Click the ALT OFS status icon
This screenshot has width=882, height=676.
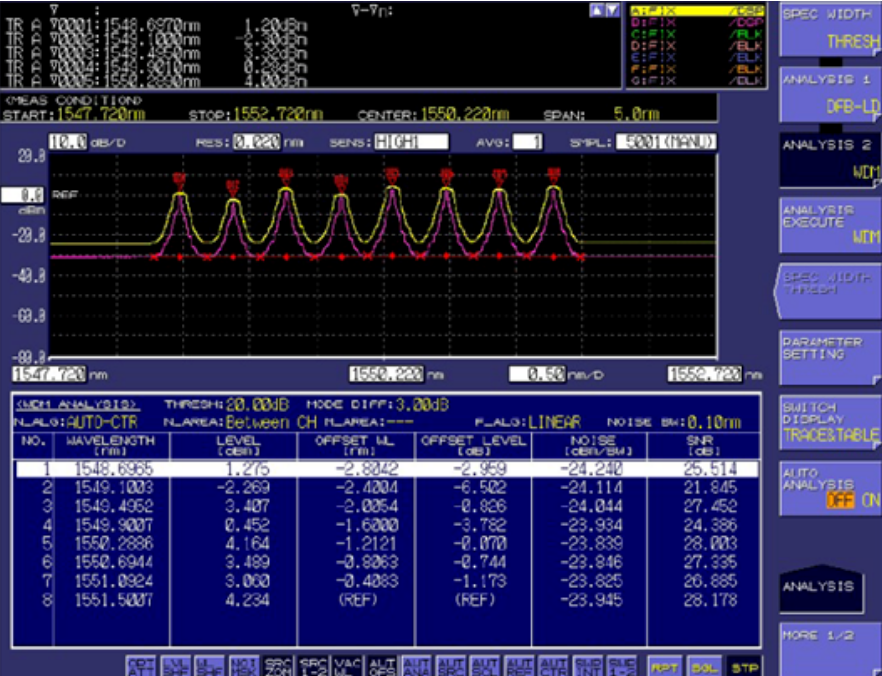tap(382, 665)
